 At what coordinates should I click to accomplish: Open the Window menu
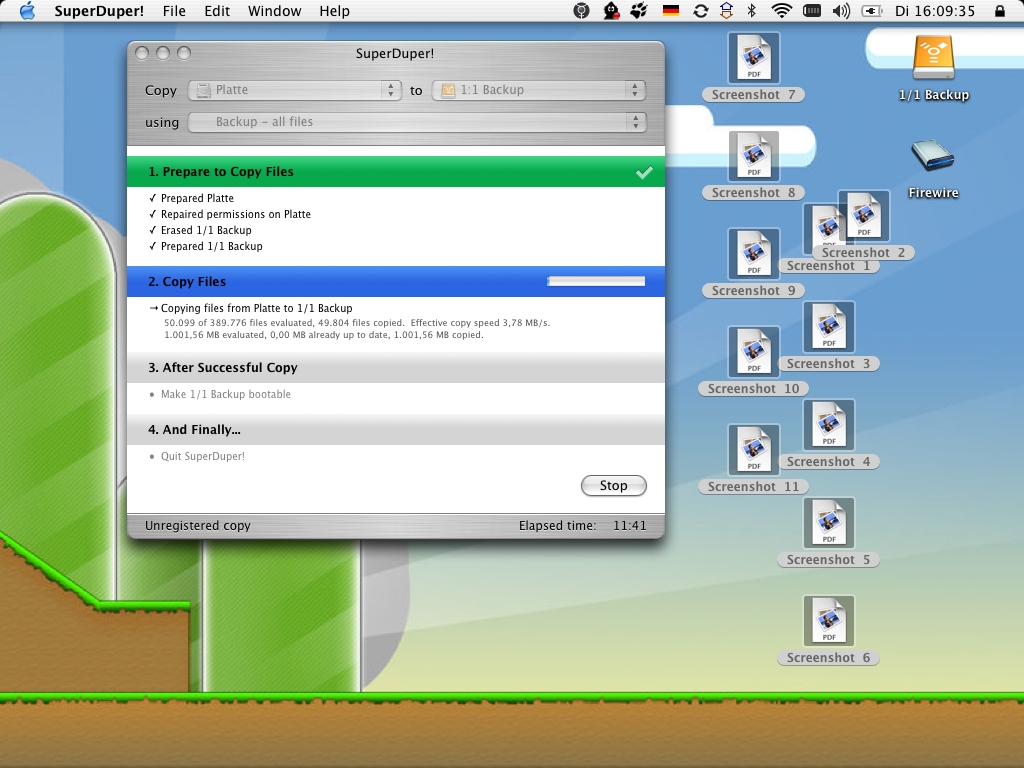(x=274, y=11)
